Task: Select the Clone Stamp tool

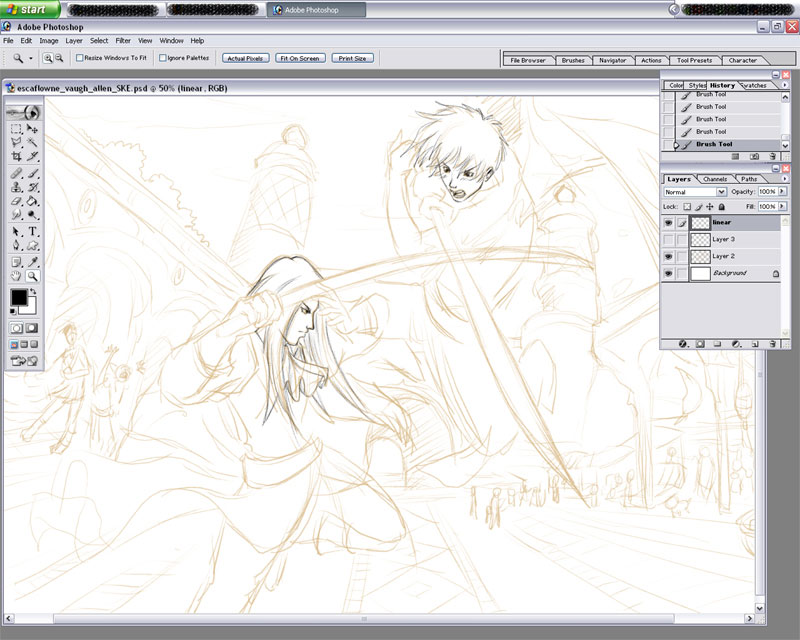Action: [x=17, y=187]
